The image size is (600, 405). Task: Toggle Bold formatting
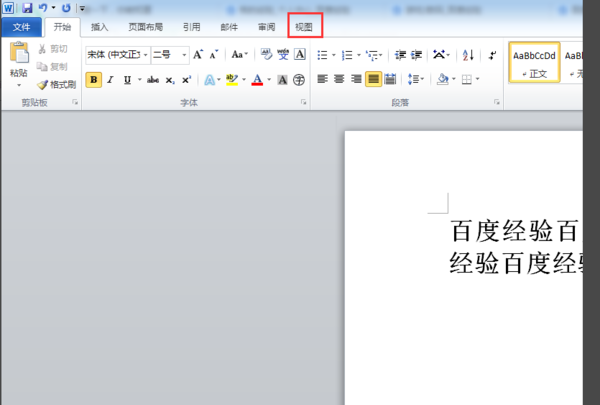tap(93, 80)
